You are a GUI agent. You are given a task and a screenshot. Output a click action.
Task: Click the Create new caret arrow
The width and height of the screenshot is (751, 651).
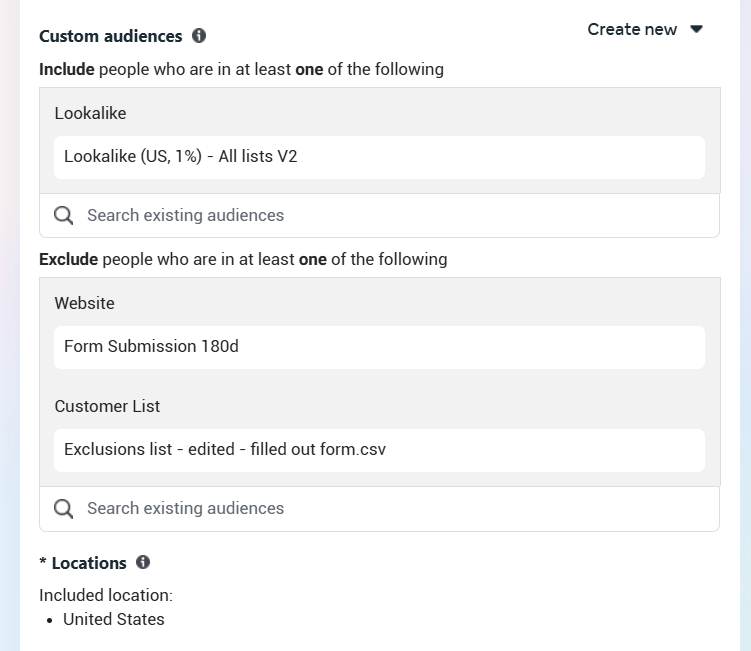coord(696,29)
